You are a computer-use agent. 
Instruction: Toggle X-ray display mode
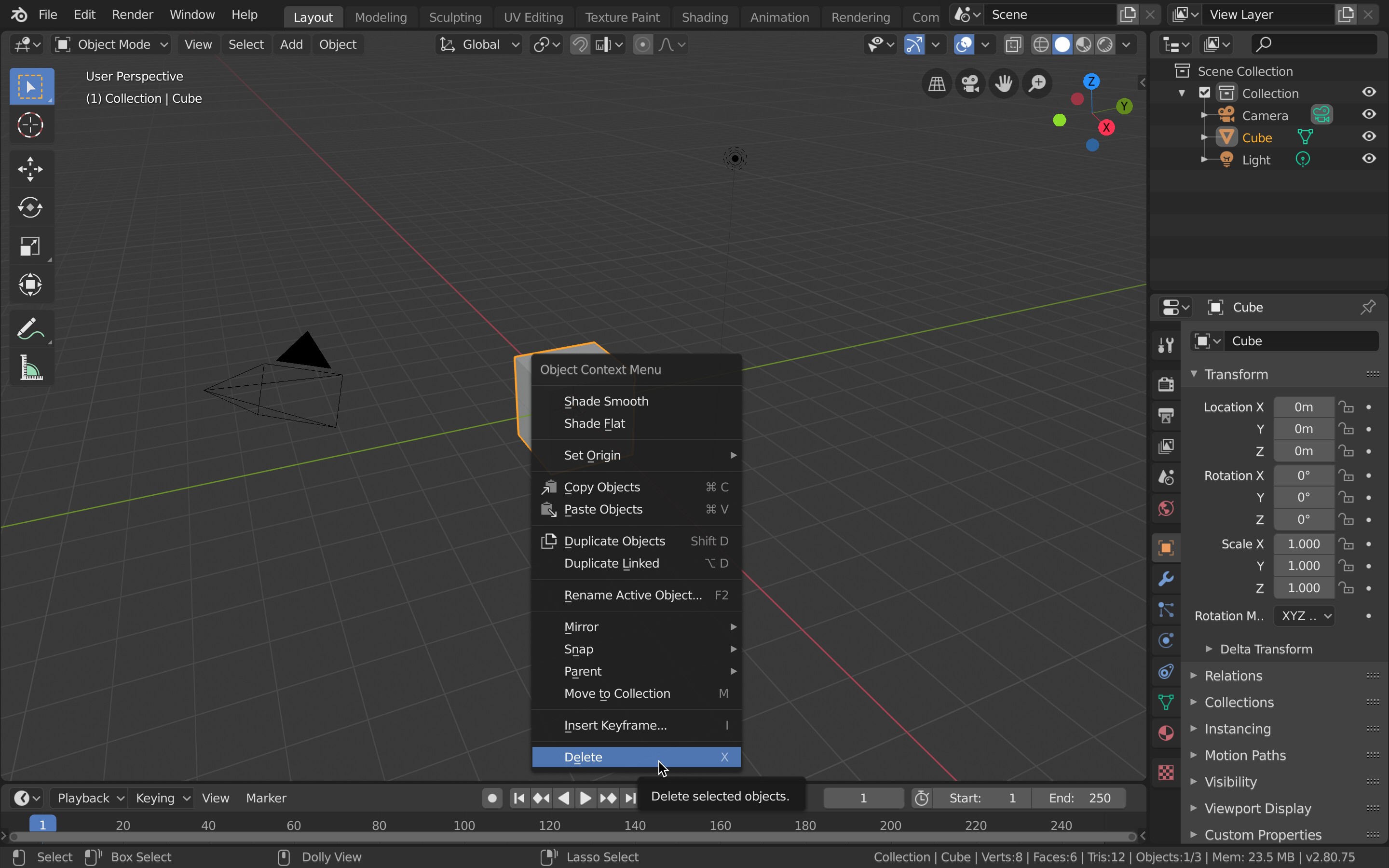click(1014, 44)
